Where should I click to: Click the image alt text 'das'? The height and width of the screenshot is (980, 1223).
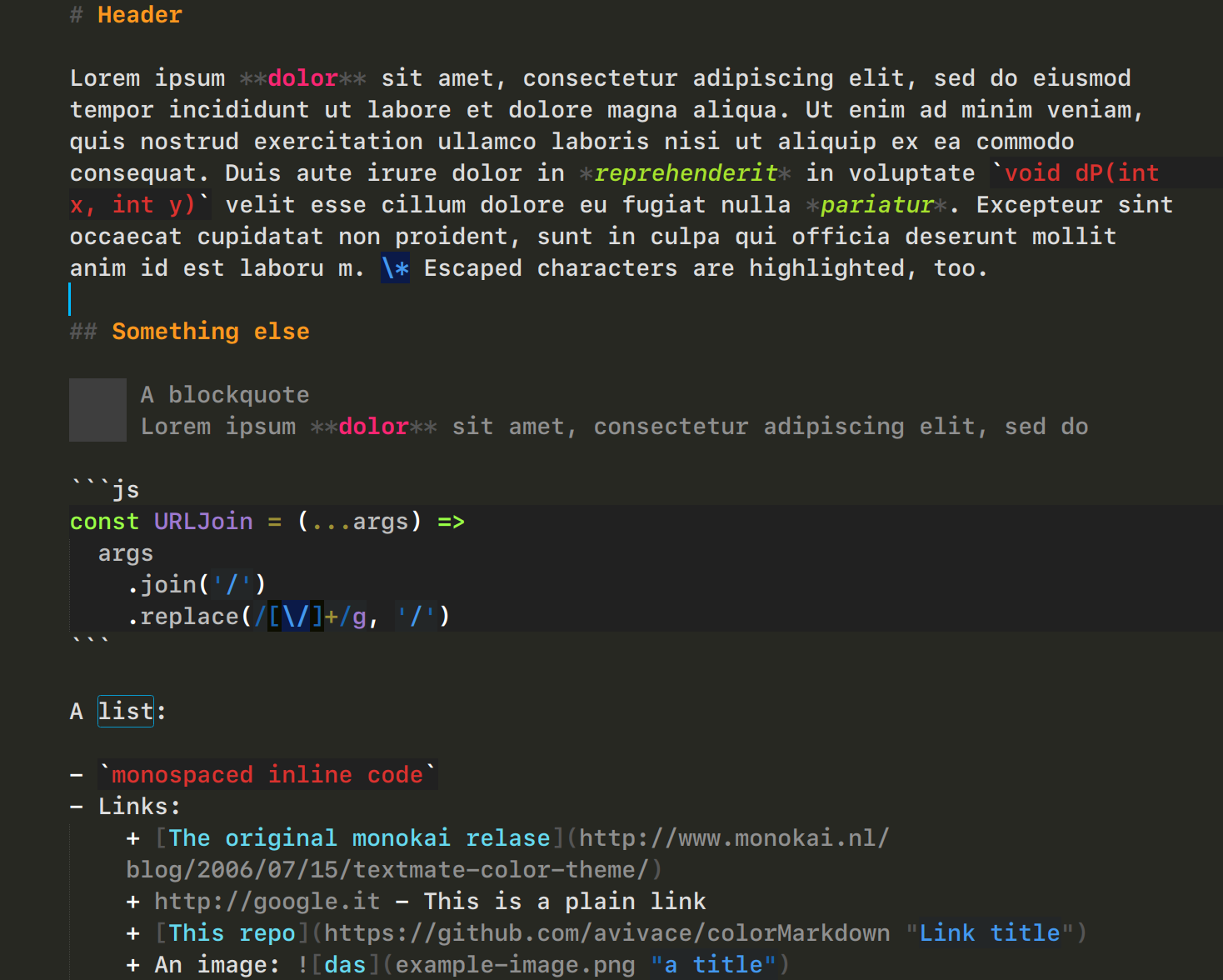click(x=345, y=965)
